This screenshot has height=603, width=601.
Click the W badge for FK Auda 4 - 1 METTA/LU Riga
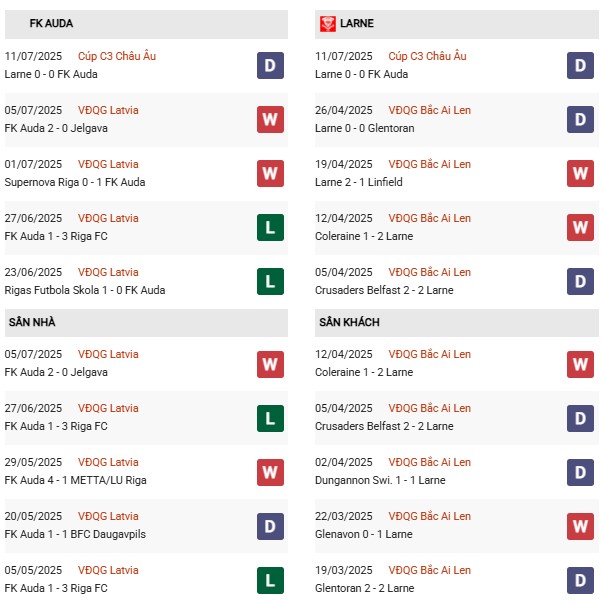click(x=270, y=472)
